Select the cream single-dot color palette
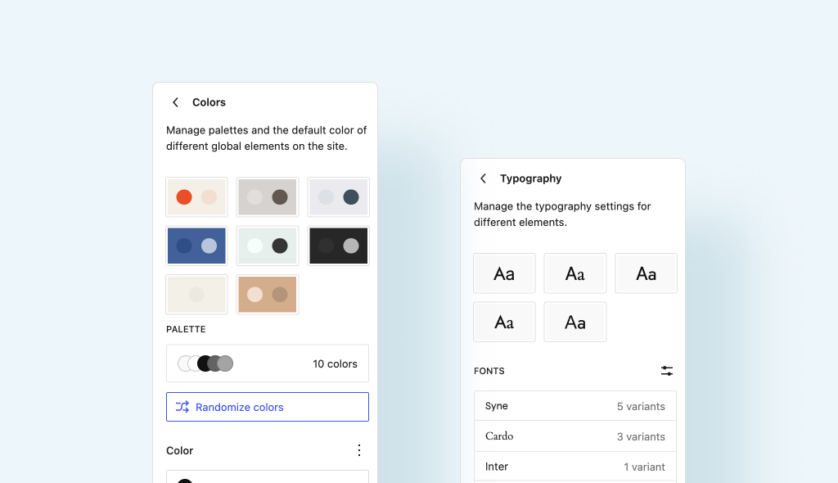 197,294
